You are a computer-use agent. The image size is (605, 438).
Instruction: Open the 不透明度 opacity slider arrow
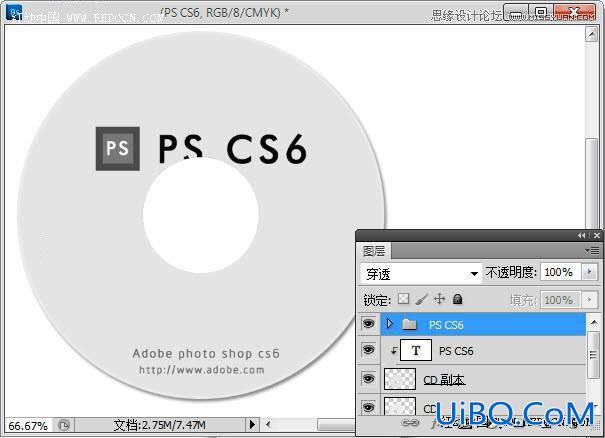(x=589, y=272)
